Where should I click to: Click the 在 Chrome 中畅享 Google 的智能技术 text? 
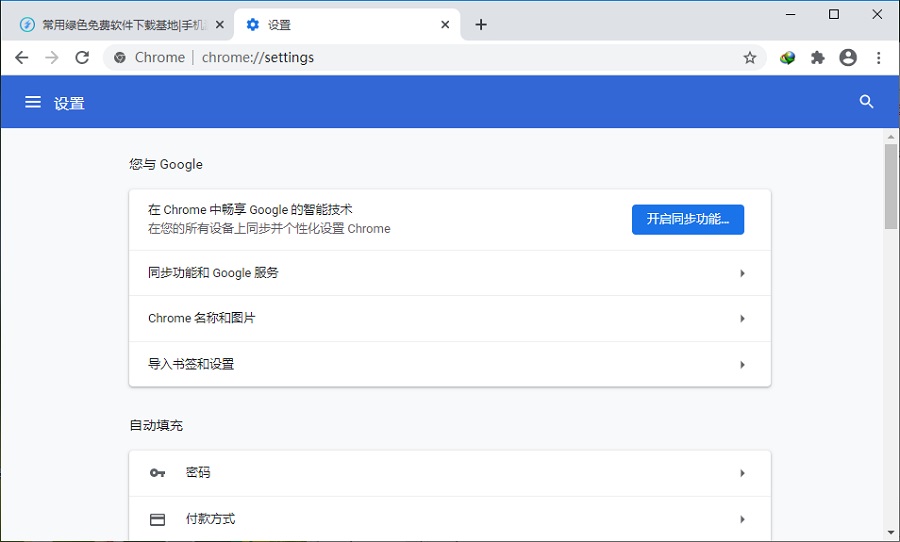point(250,210)
